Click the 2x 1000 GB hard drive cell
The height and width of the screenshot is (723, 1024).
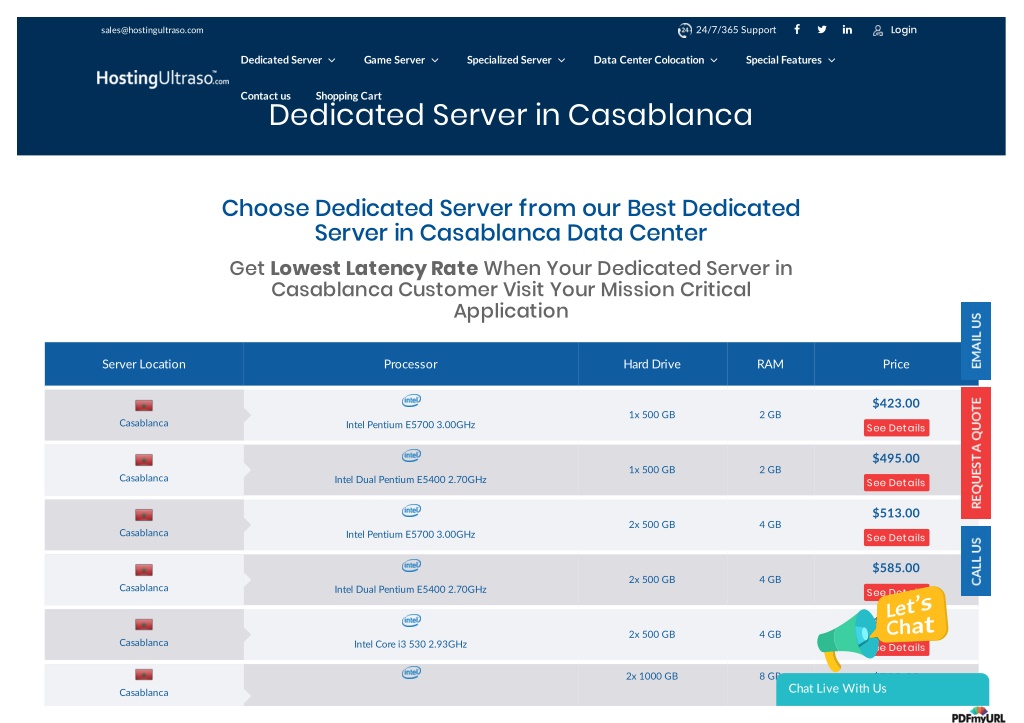pos(652,676)
